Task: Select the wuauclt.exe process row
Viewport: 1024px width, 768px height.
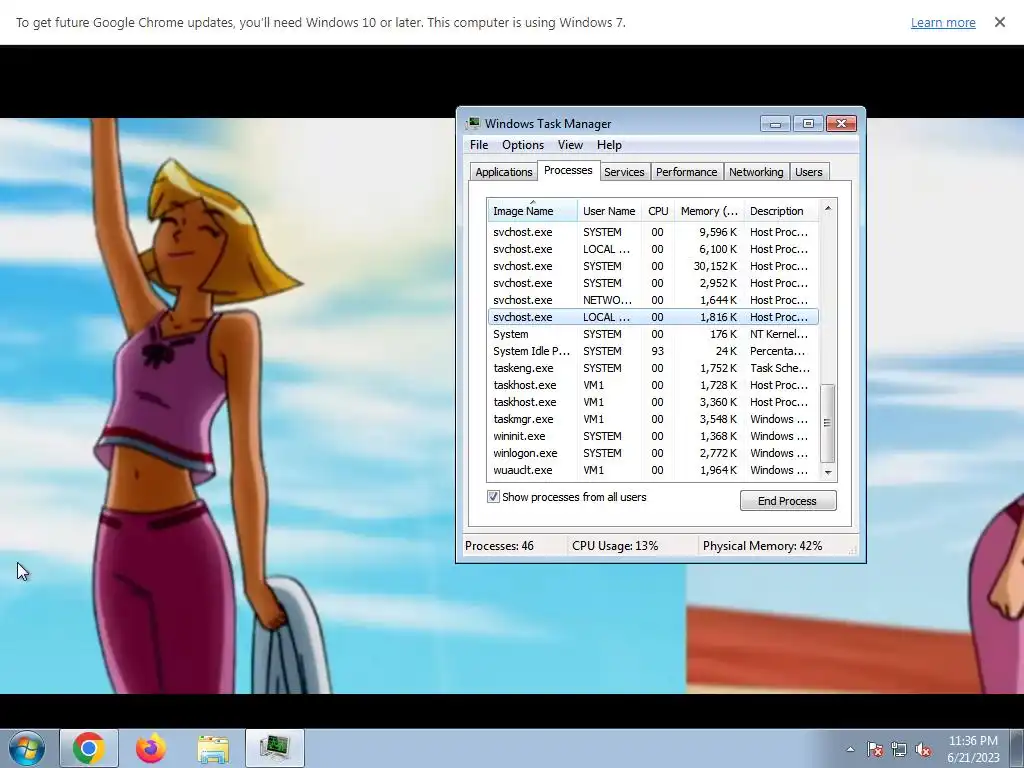Action: pyautogui.click(x=653, y=470)
